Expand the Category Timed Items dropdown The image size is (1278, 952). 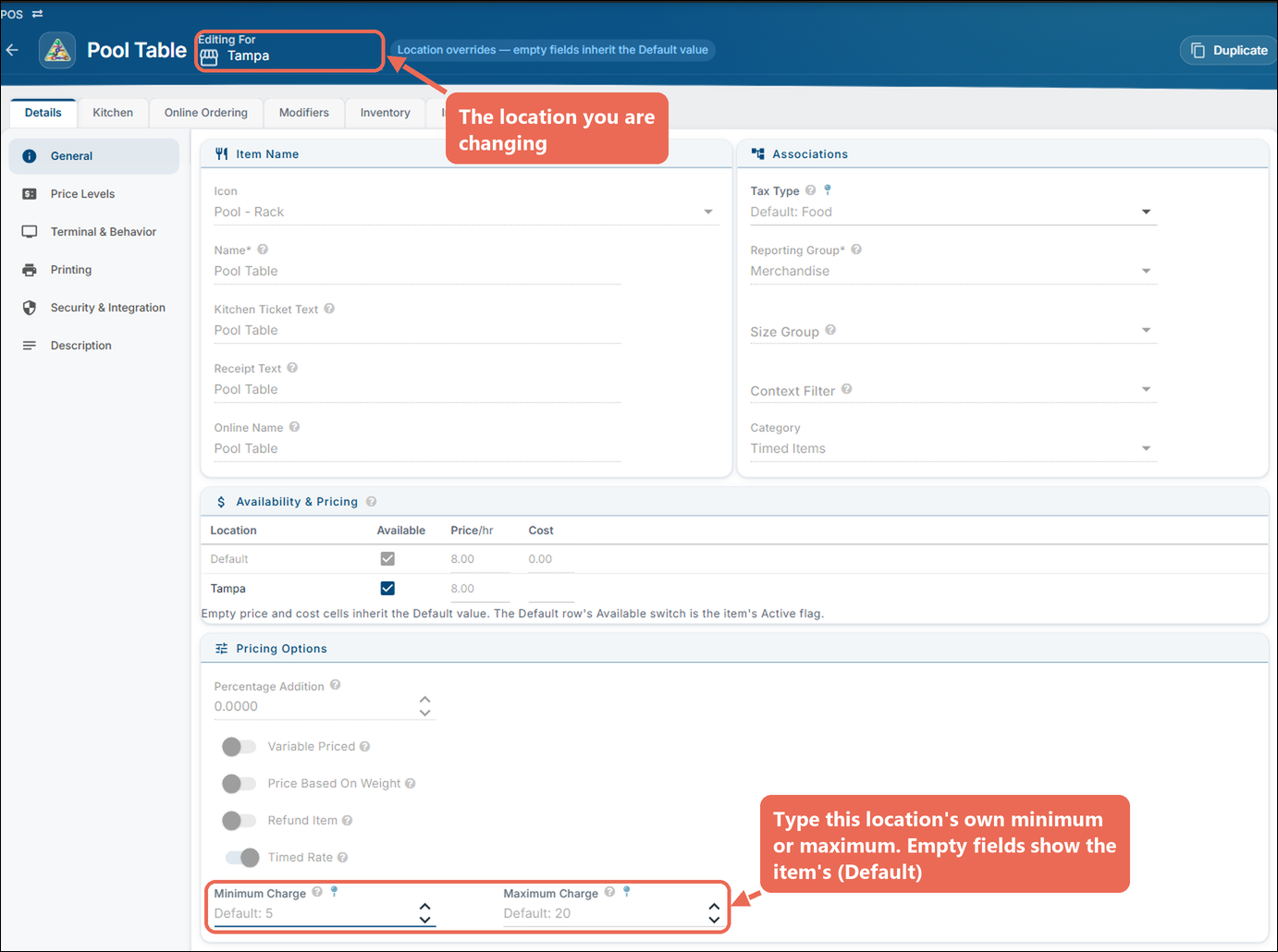pyautogui.click(x=953, y=448)
